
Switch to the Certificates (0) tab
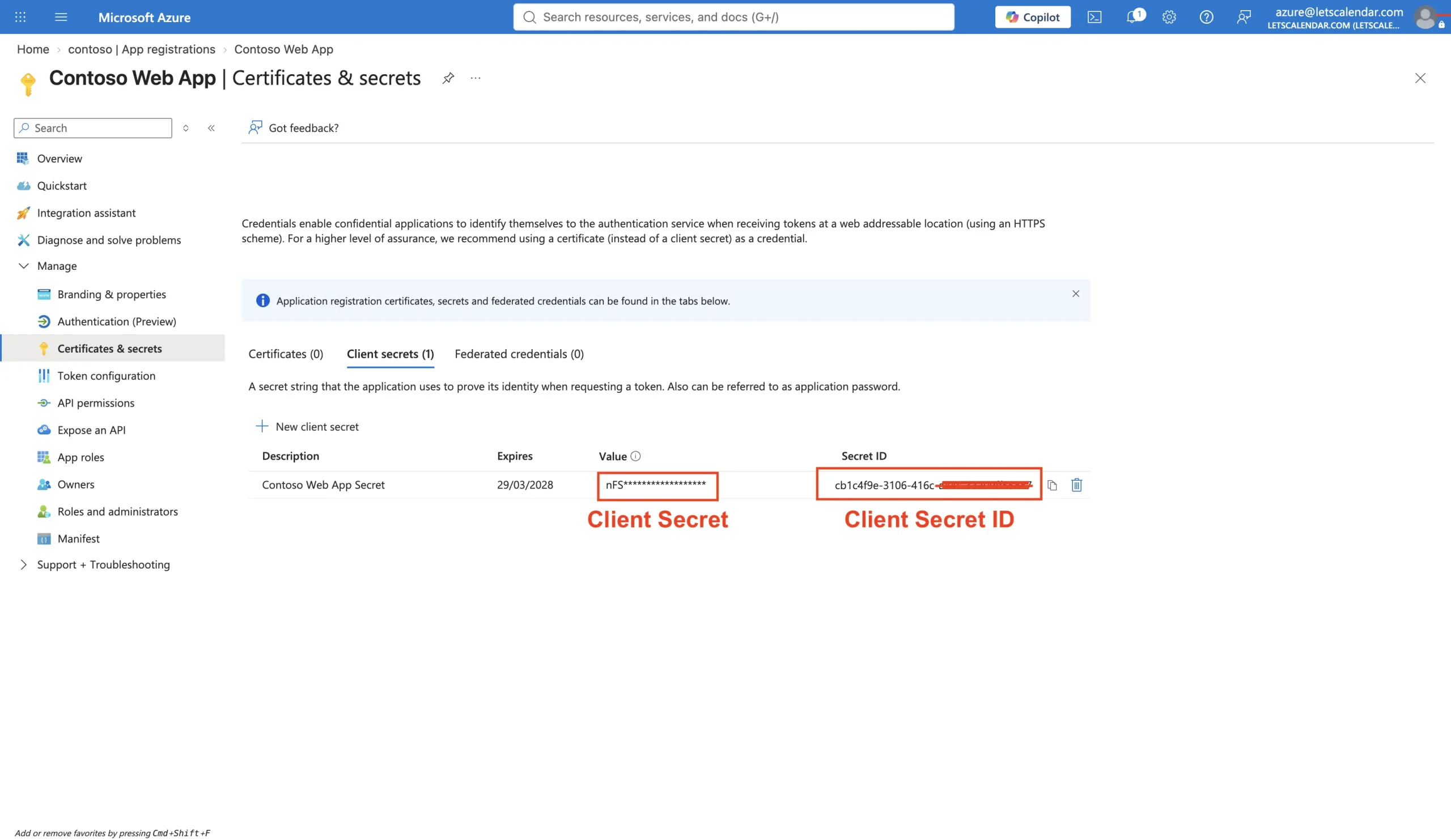click(286, 354)
